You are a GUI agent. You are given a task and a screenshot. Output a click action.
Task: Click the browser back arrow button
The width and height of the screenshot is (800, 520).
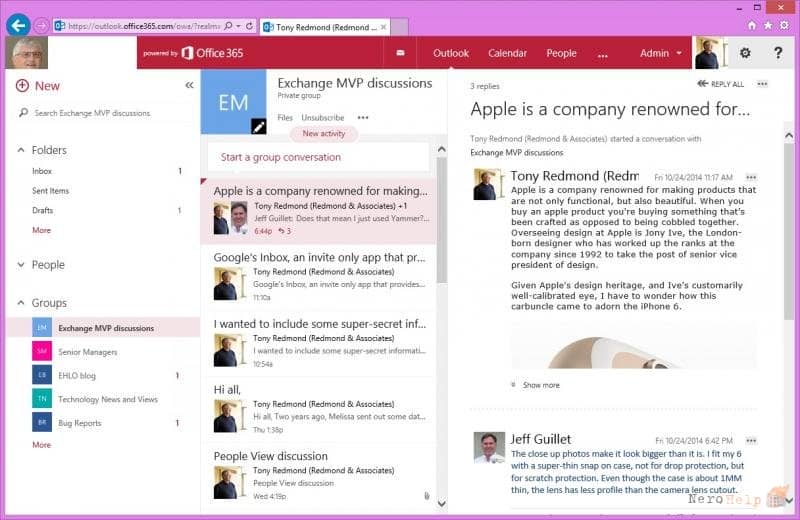coord(18,25)
